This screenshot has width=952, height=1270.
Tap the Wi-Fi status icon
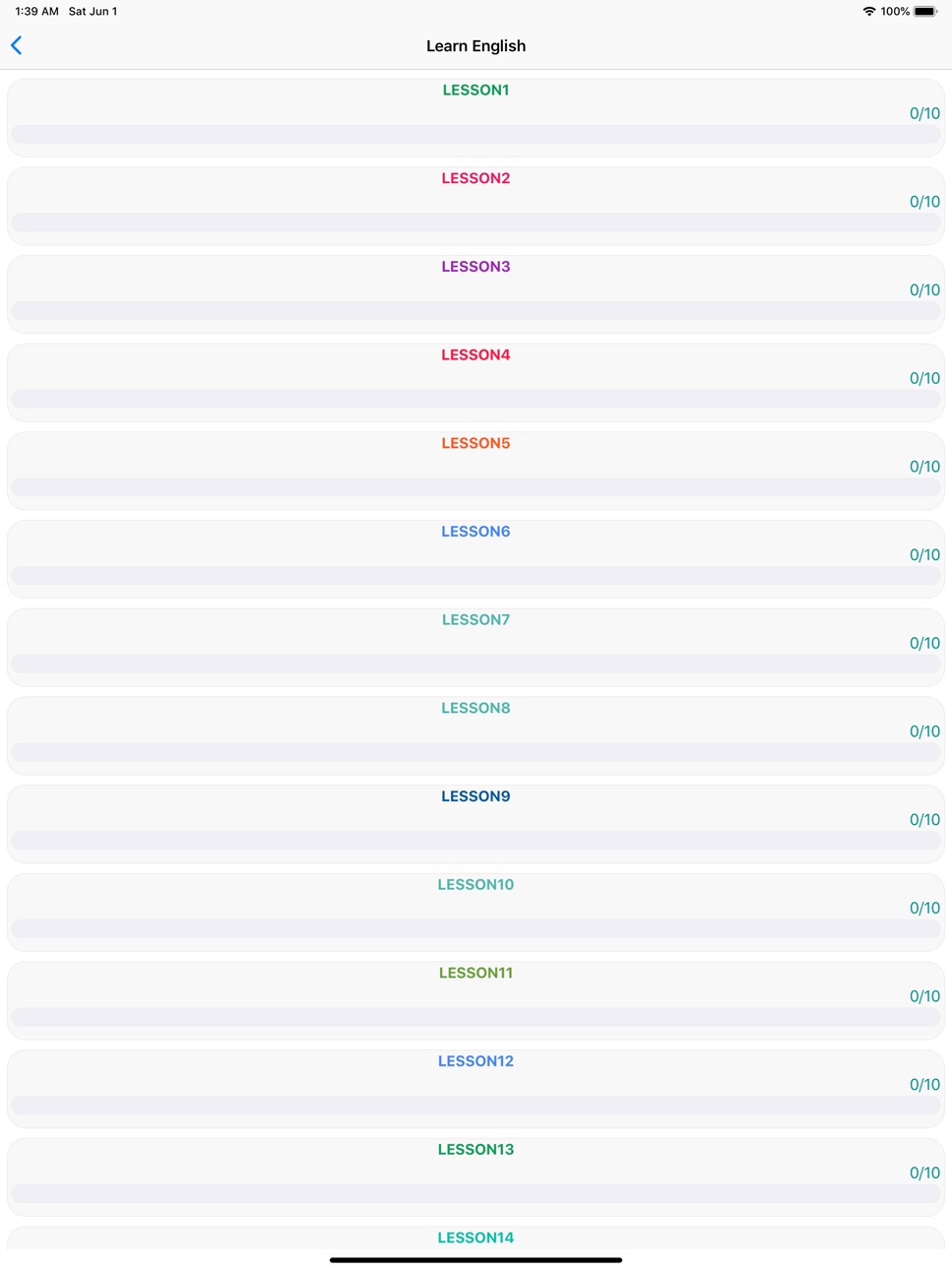868,12
